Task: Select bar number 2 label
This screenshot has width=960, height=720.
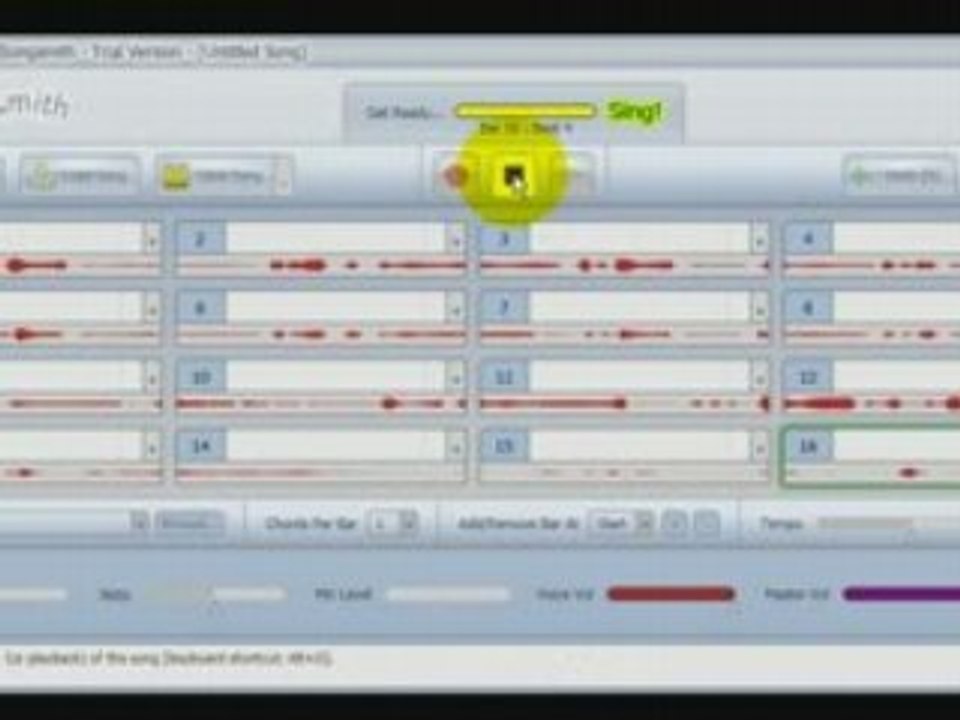Action: coord(201,238)
